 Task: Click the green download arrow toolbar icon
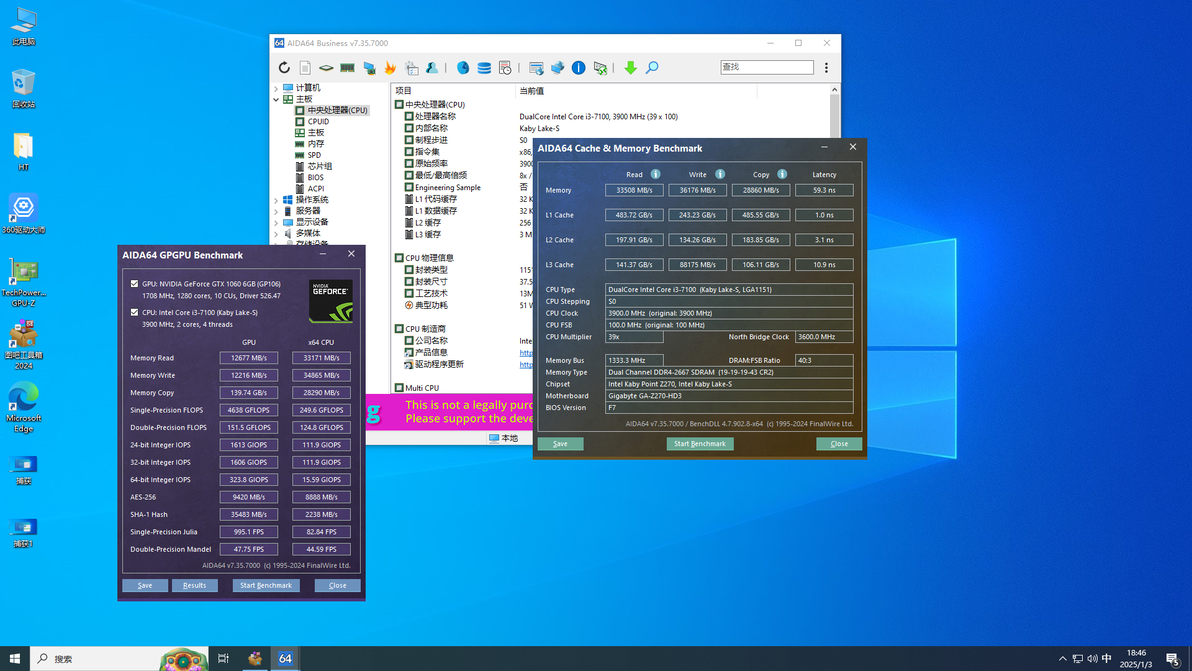(x=630, y=68)
